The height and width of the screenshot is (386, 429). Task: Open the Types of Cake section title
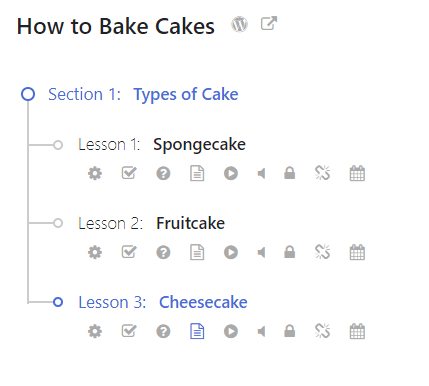point(186,95)
